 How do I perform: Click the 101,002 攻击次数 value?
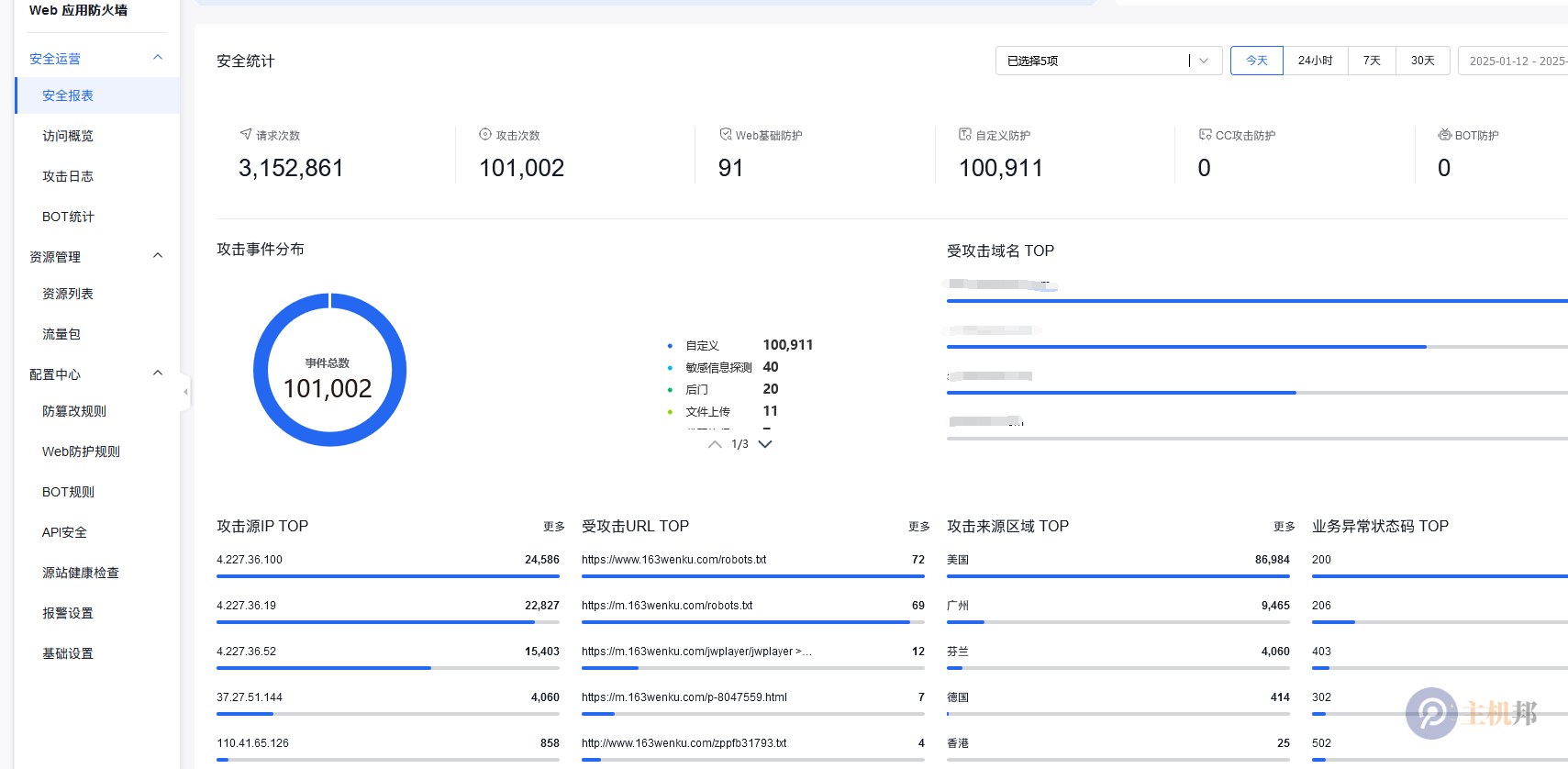tap(521, 168)
